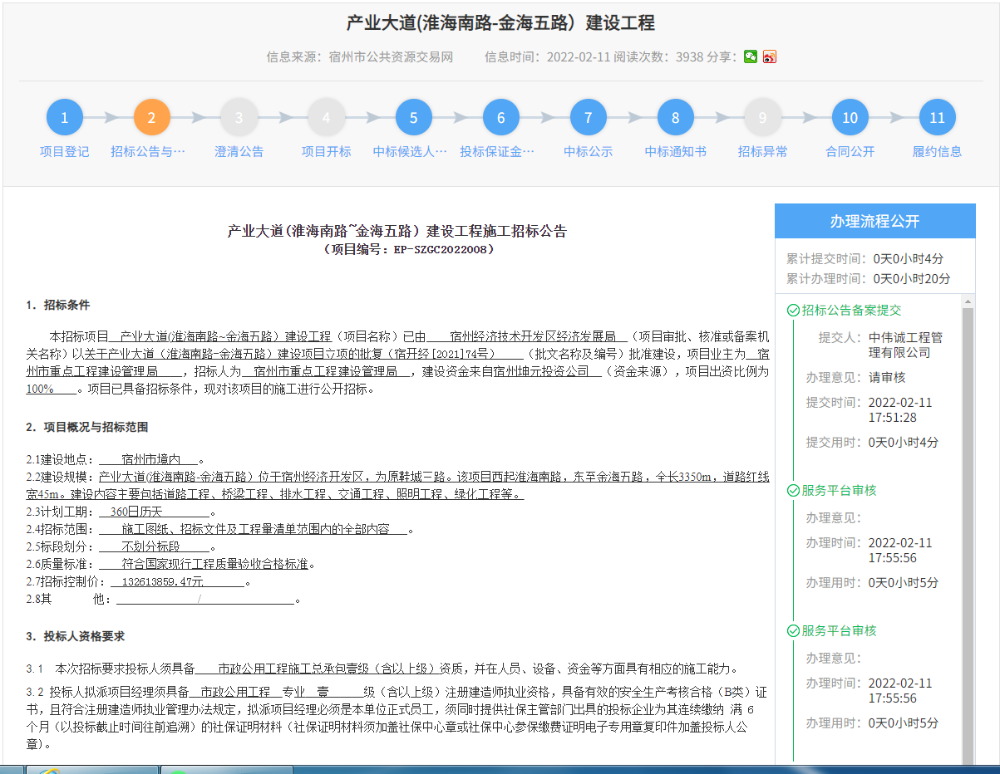Open the greyed step 9 circle
Screen dimensions: 1000x774
coord(762,117)
